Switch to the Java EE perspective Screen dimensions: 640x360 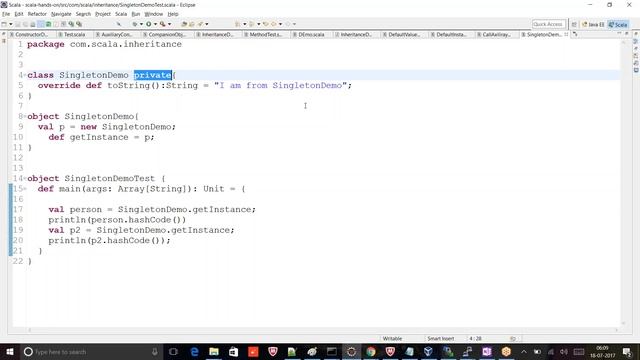593,24
